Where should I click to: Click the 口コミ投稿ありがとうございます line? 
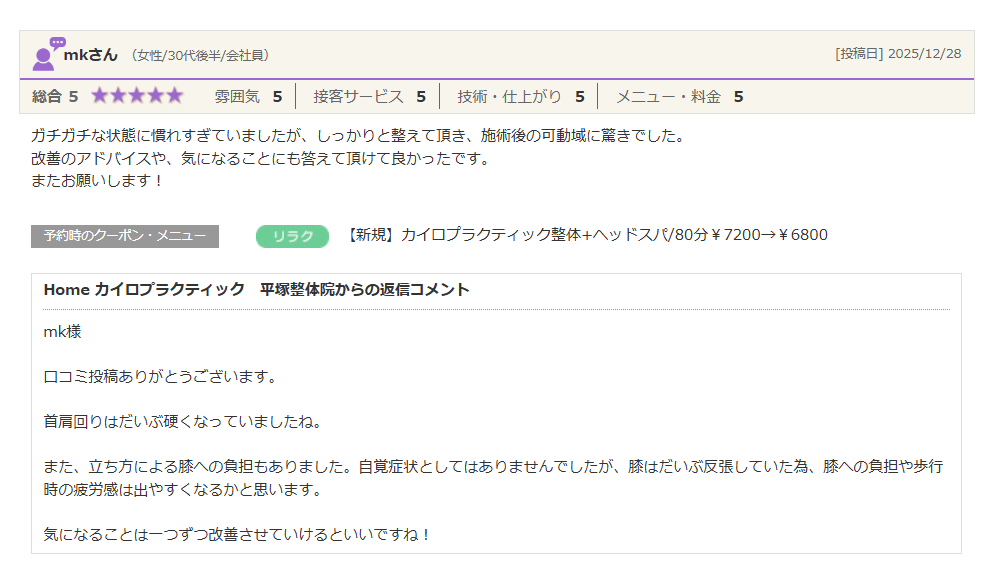[x=160, y=377]
